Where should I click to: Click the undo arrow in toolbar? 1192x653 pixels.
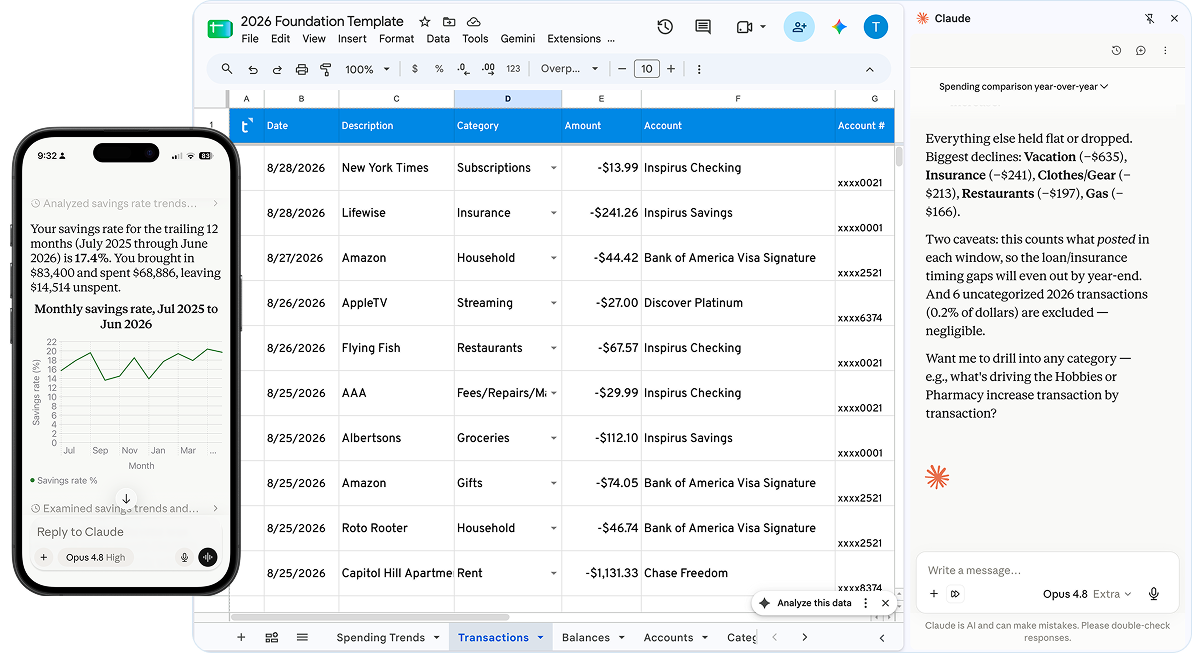(x=252, y=69)
